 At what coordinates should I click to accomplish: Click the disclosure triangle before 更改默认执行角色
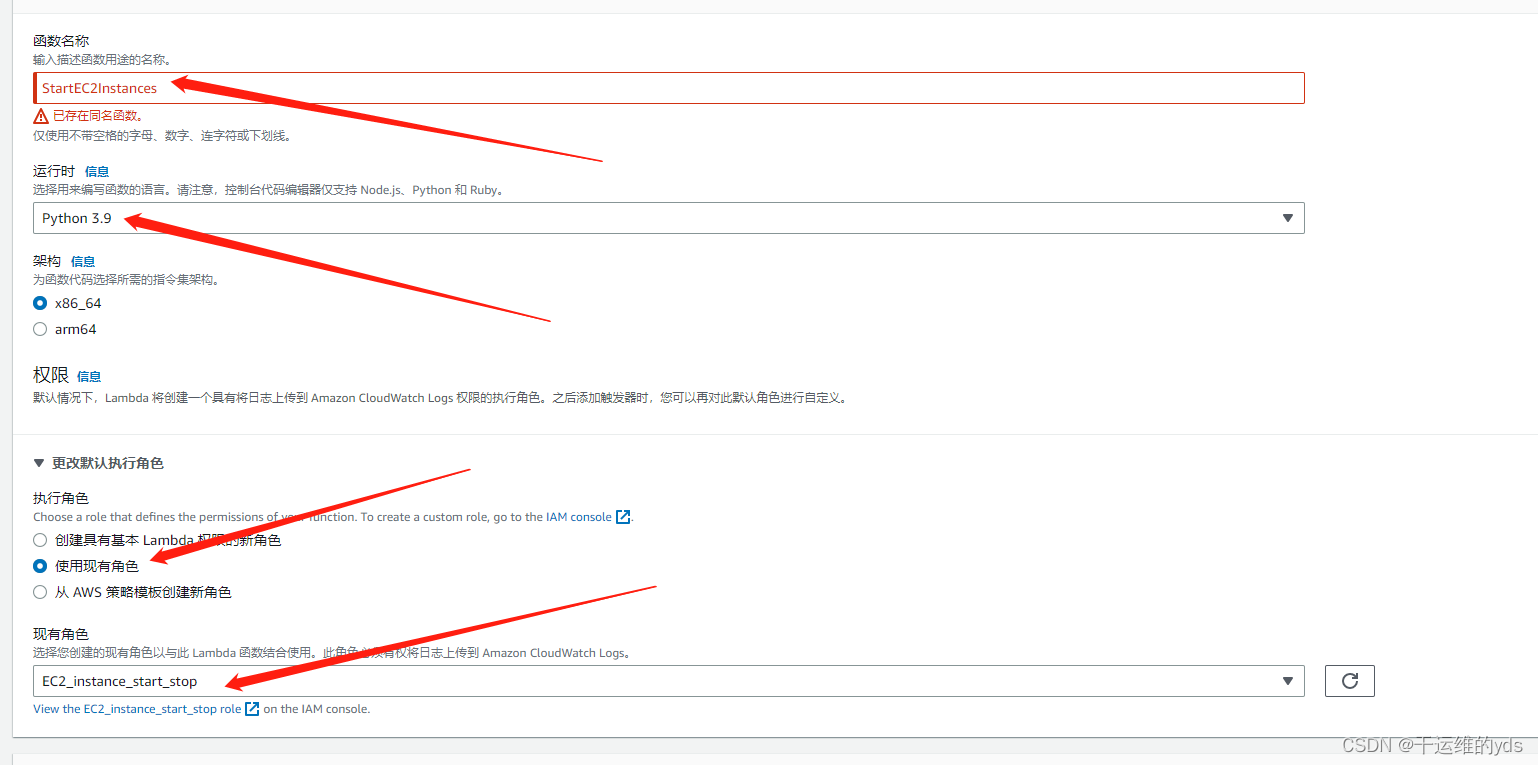(x=38, y=462)
